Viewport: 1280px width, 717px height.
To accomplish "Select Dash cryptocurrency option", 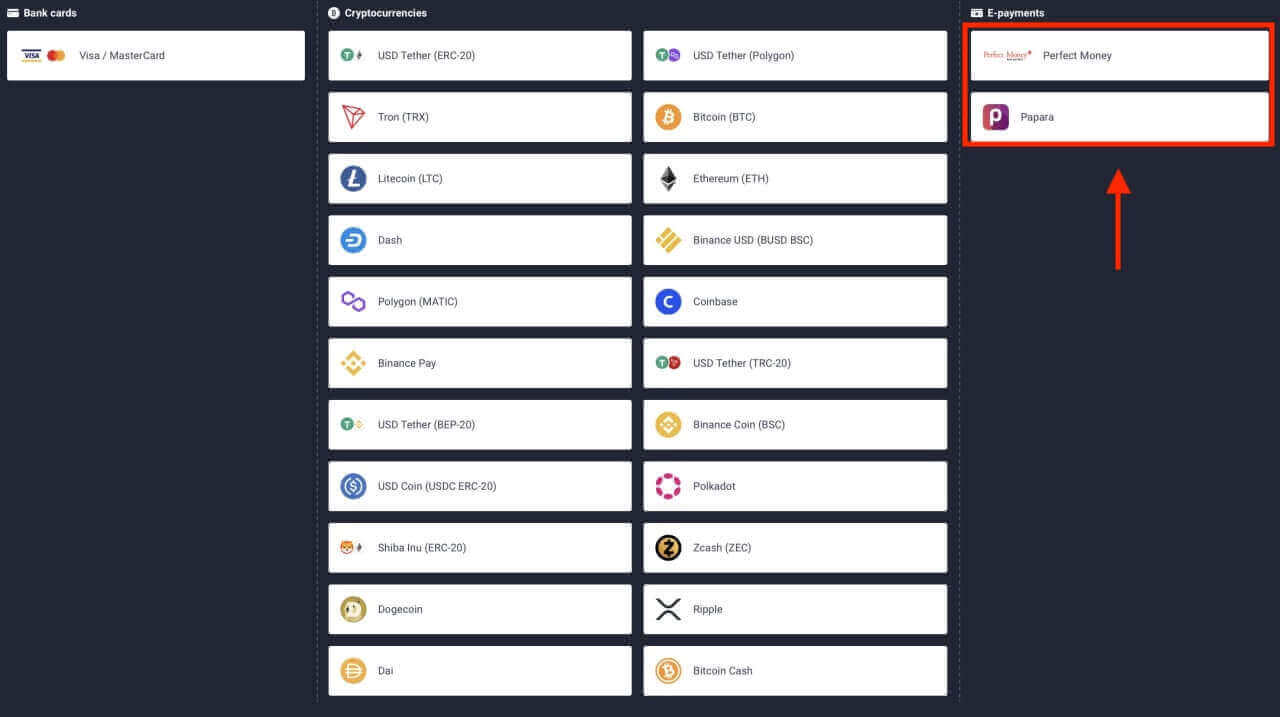I will pyautogui.click(x=479, y=240).
